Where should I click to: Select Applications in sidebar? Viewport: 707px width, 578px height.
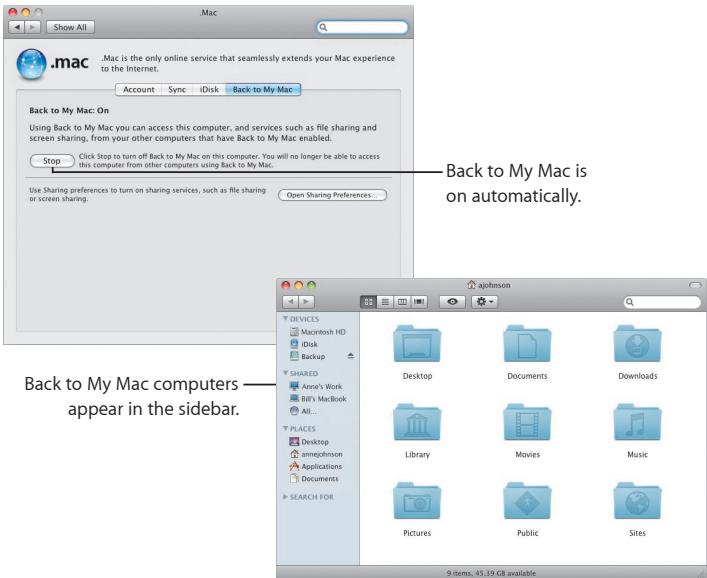click(x=316, y=466)
